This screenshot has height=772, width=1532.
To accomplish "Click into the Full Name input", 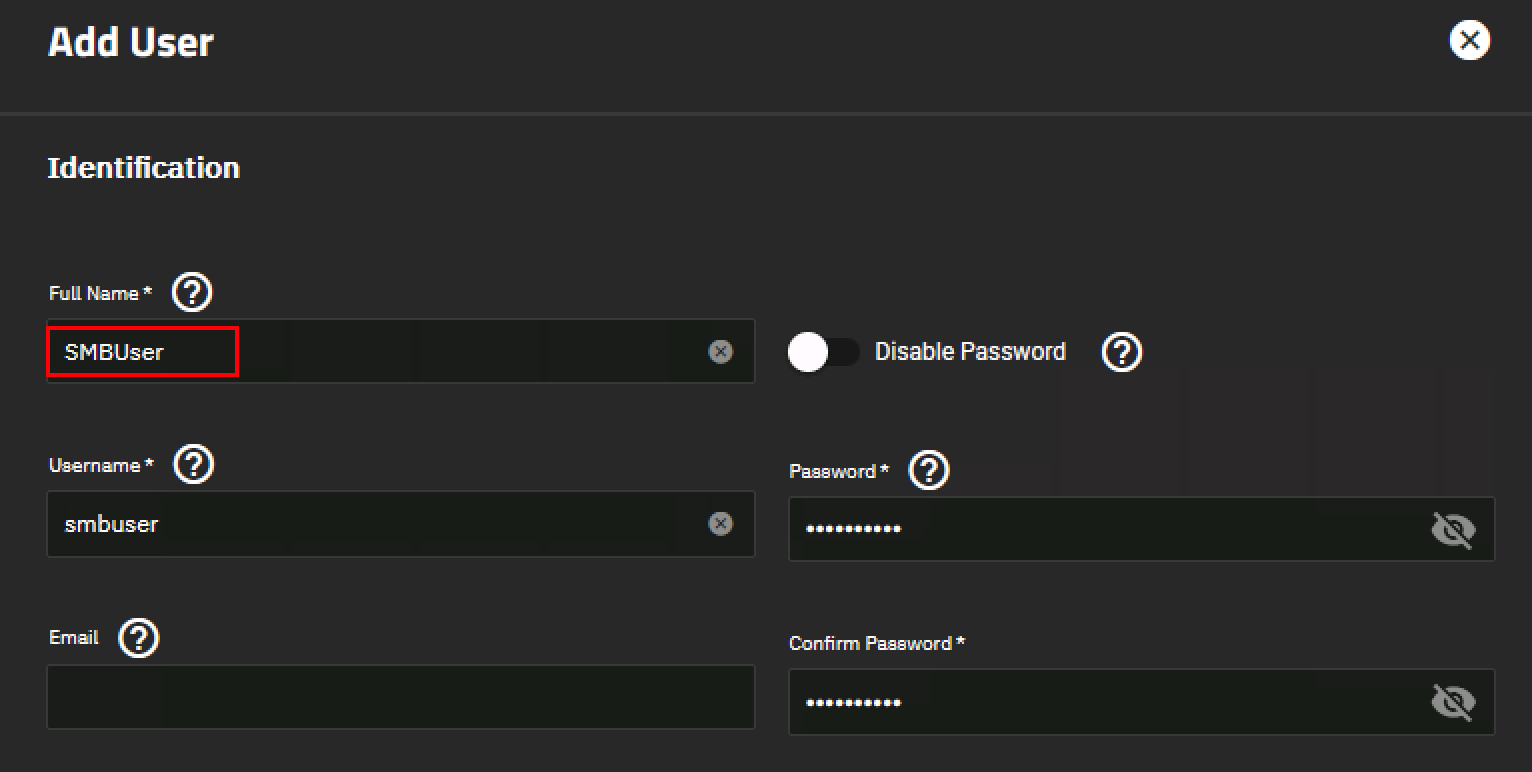I will click(x=380, y=352).
